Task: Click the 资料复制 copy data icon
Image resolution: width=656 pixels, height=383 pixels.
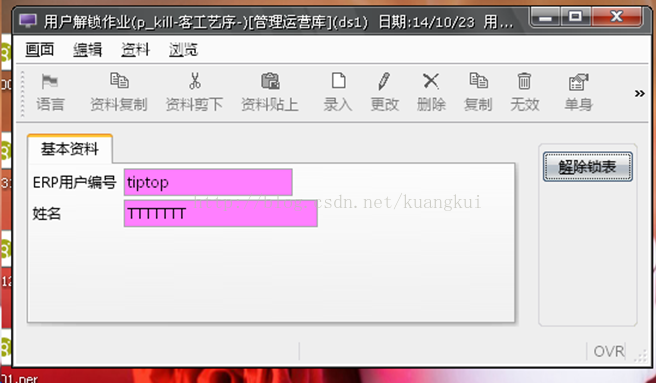Action: pyautogui.click(x=119, y=80)
